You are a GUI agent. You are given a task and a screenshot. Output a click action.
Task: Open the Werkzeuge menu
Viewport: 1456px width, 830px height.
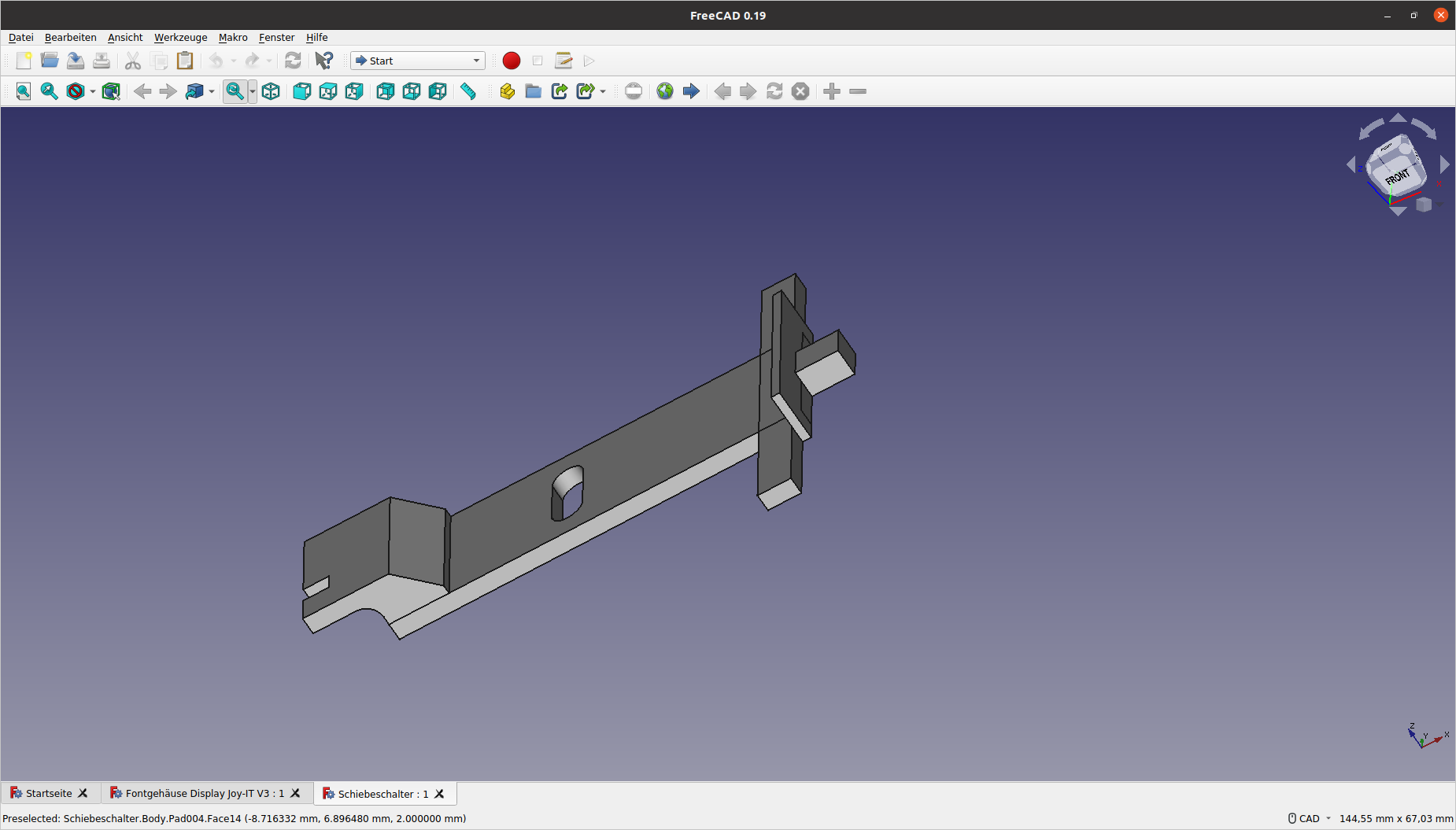(x=180, y=37)
